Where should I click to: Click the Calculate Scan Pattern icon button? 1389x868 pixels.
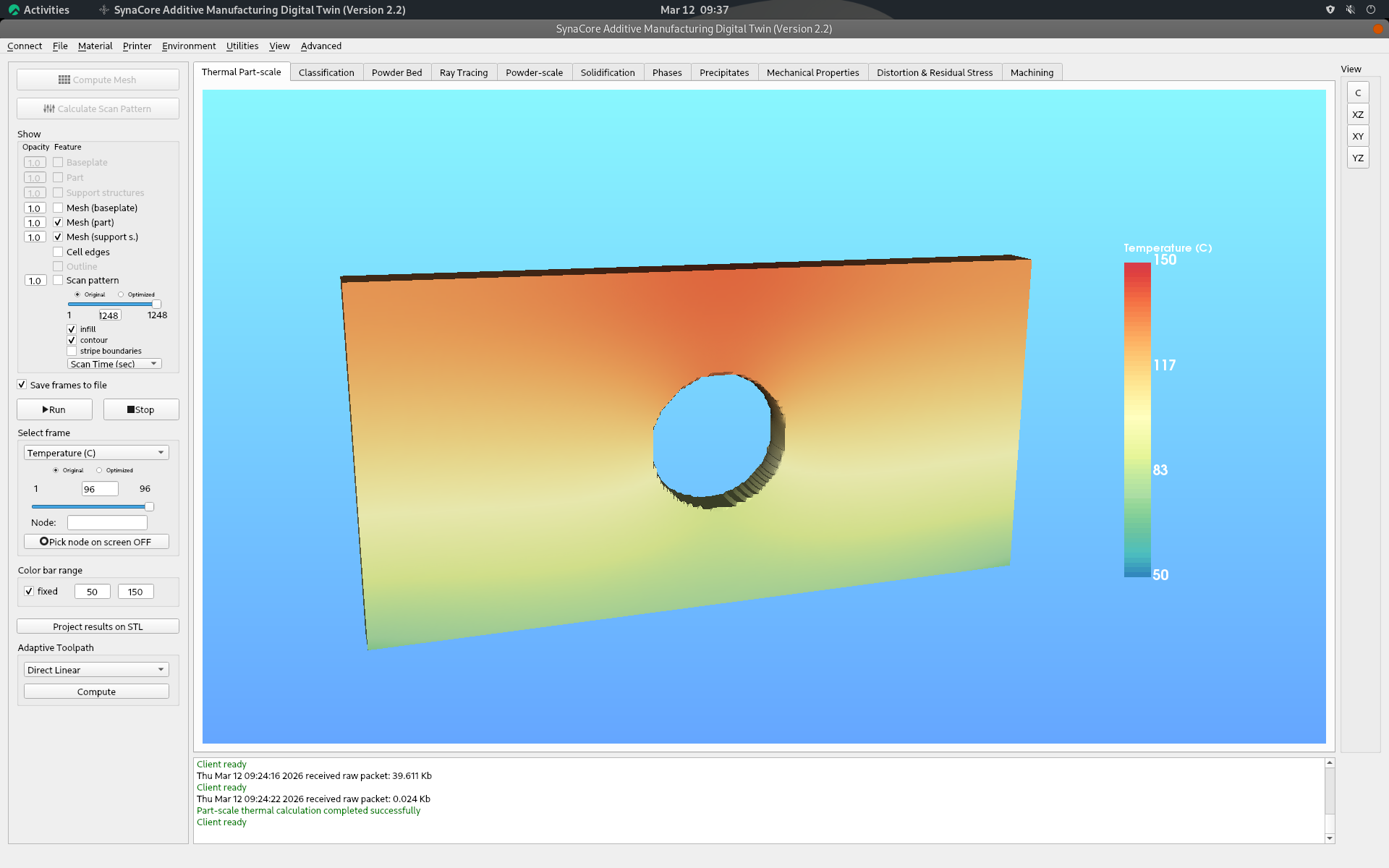pyautogui.click(x=98, y=109)
